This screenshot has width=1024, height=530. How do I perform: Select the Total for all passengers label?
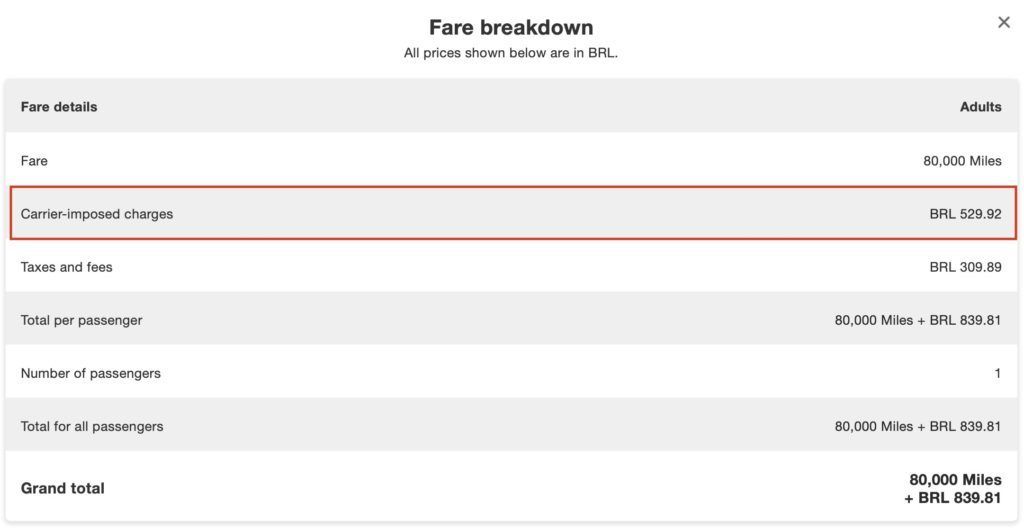(x=92, y=427)
